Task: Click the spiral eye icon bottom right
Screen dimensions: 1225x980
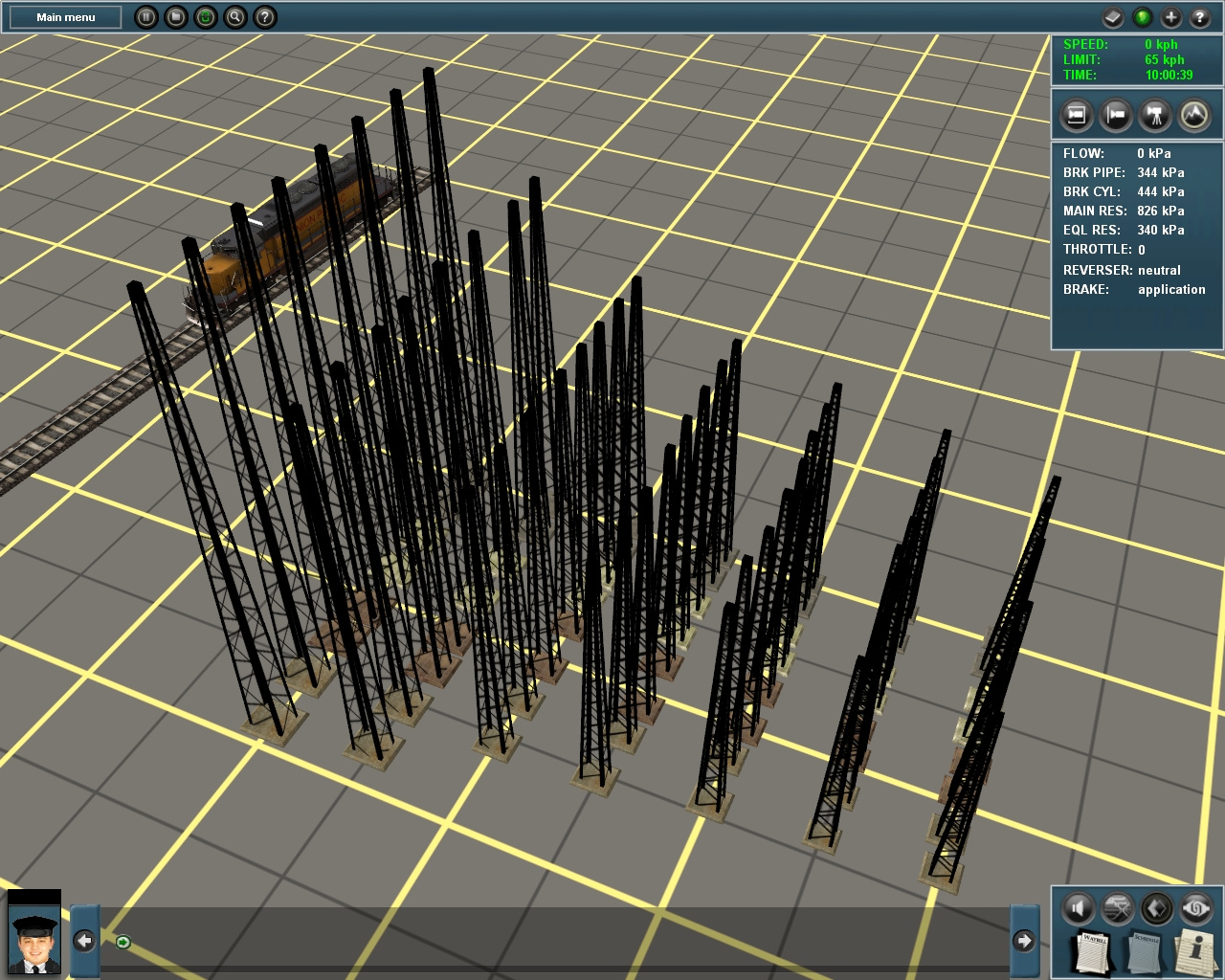Action: coord(1196,908)
